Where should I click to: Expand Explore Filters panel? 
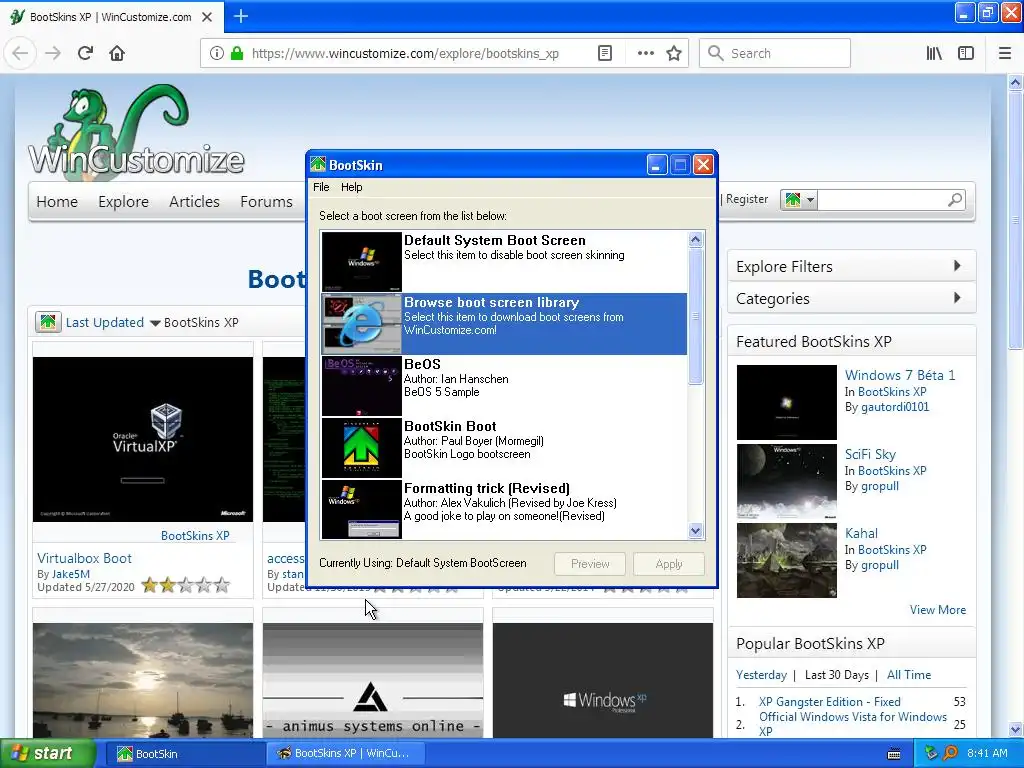tap(852, 266)
